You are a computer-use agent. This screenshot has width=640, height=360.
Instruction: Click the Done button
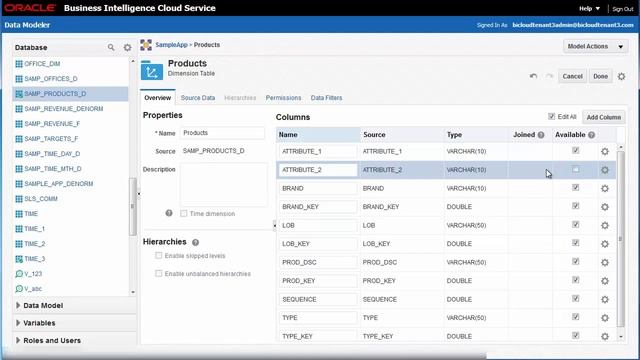point(600,76)
